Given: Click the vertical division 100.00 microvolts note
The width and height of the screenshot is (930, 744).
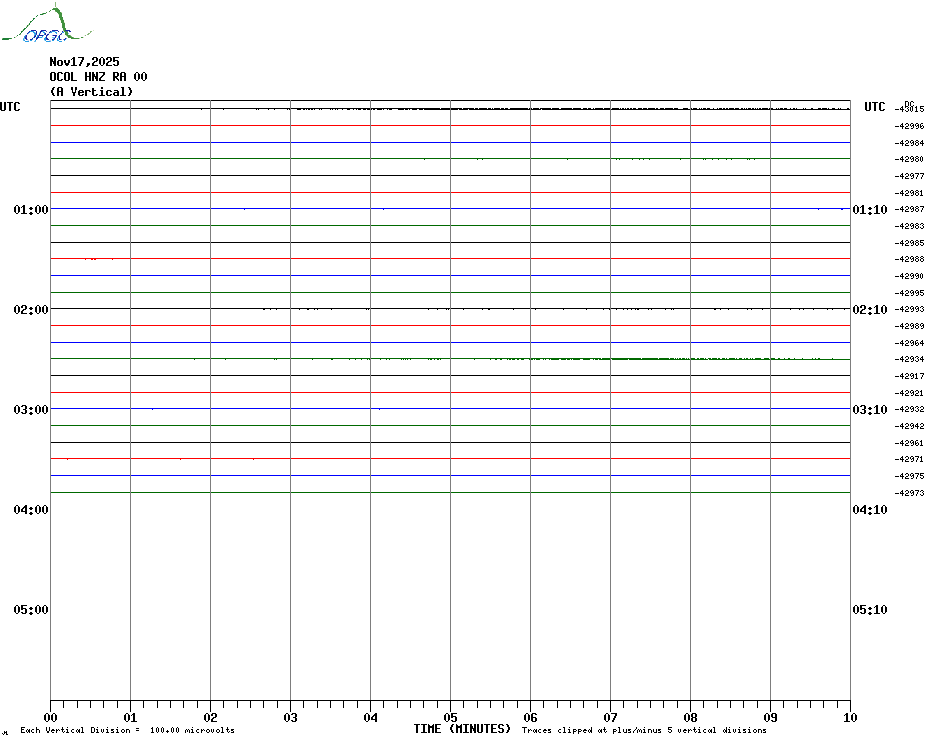Looking at the screenshot, I should pyautogui.click(x=127, y=731).
